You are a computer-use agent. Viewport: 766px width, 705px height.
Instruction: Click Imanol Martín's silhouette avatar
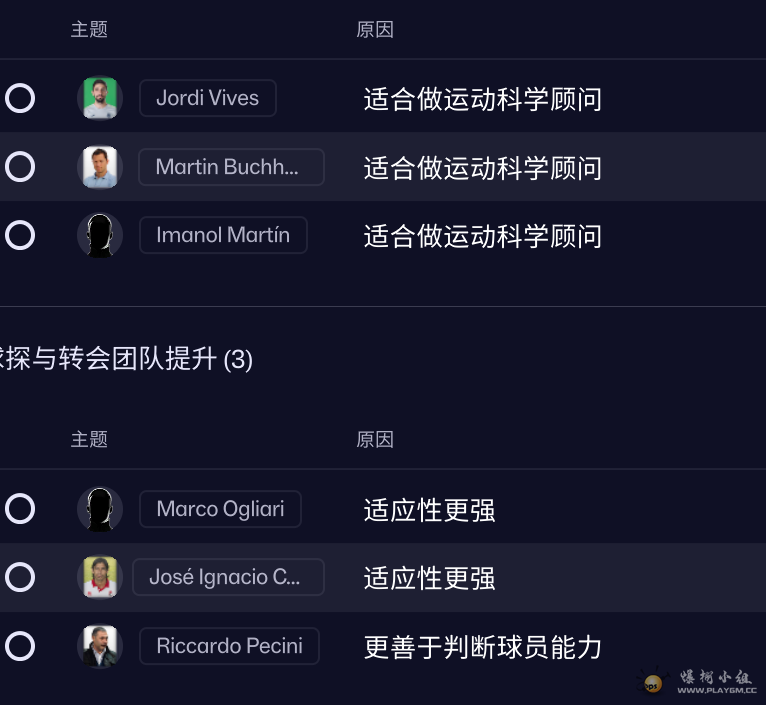click(x=100, y=235)
